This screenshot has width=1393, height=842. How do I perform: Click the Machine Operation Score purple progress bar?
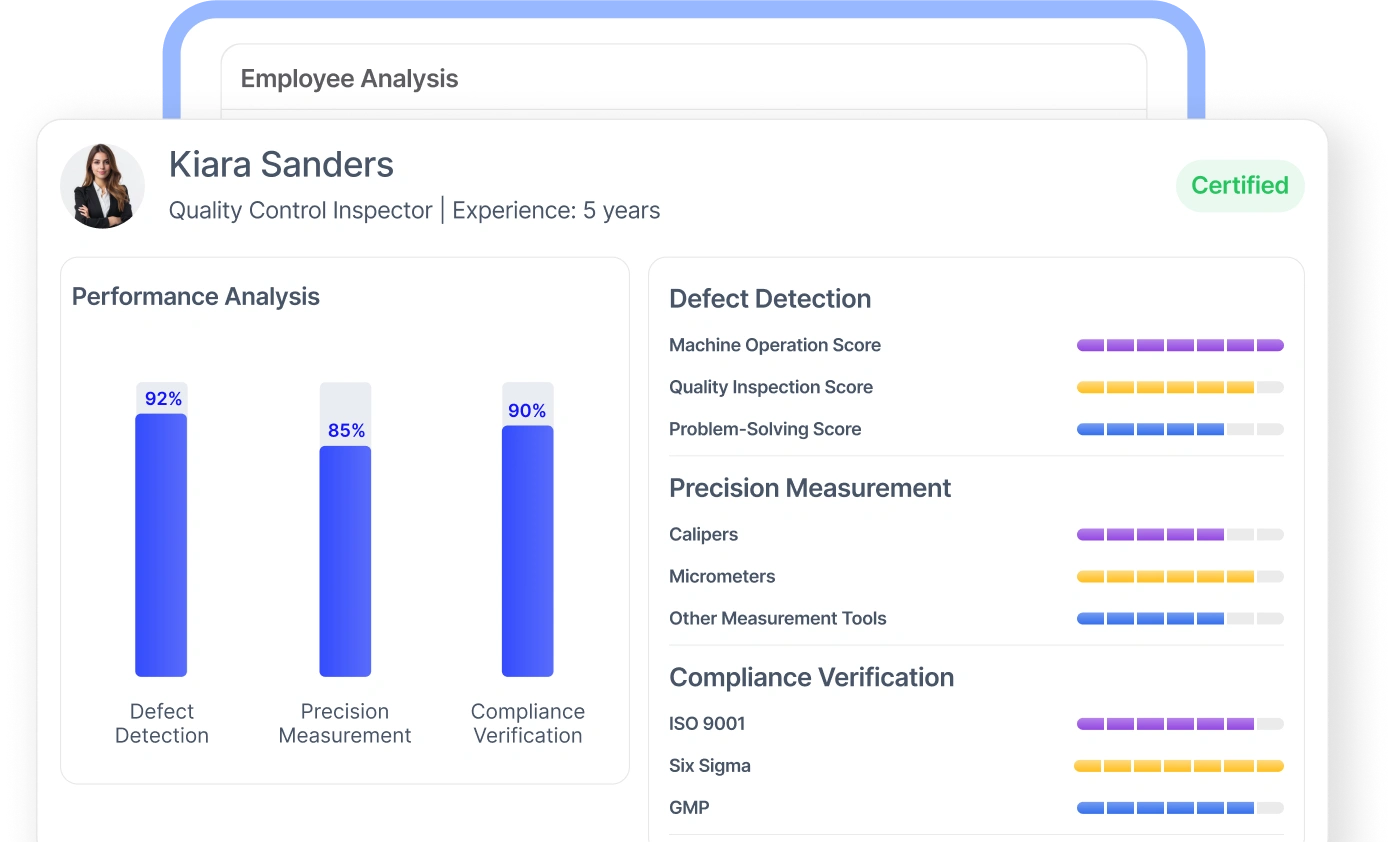tap(1180, 345)
